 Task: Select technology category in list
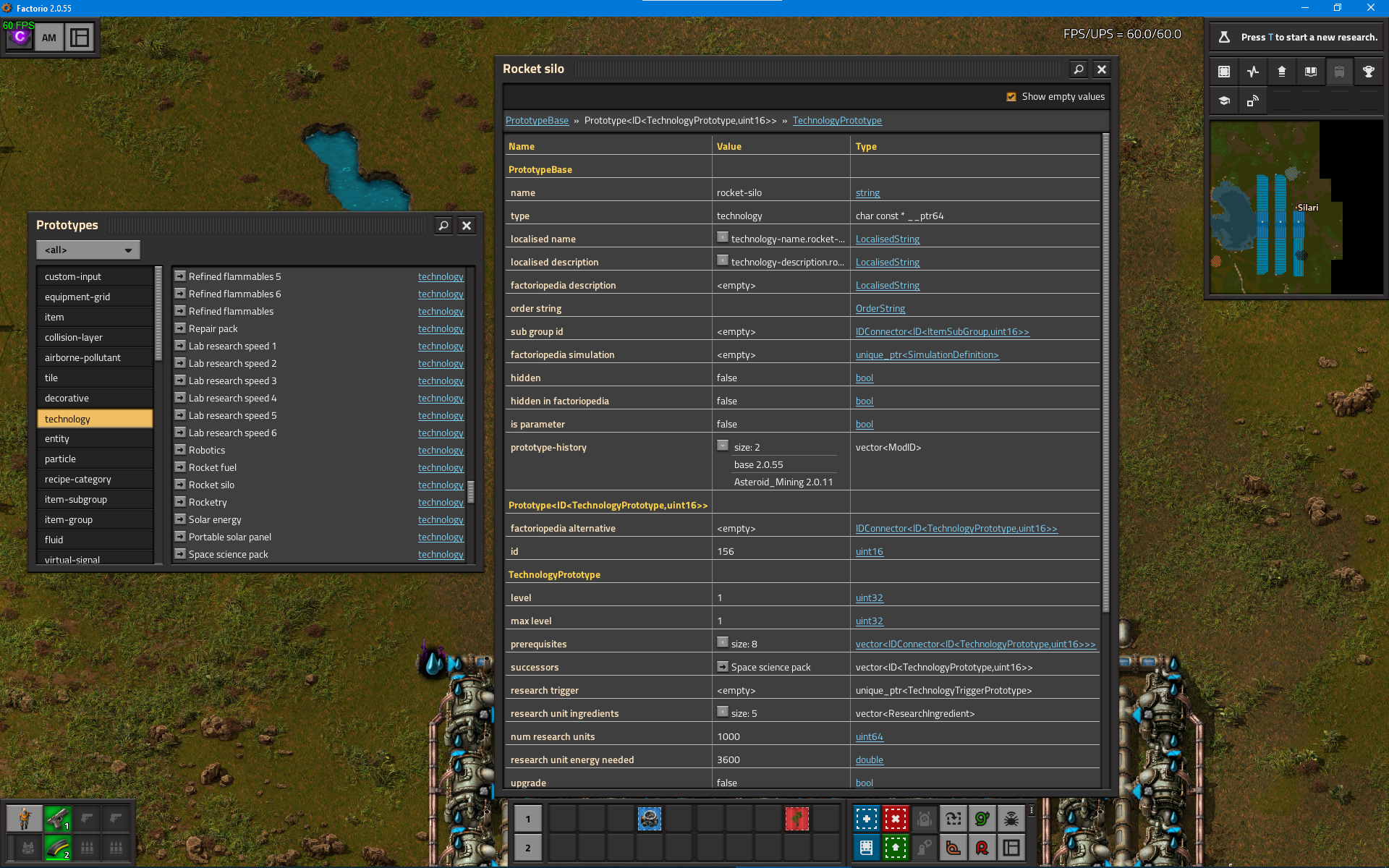pos(95,418)
